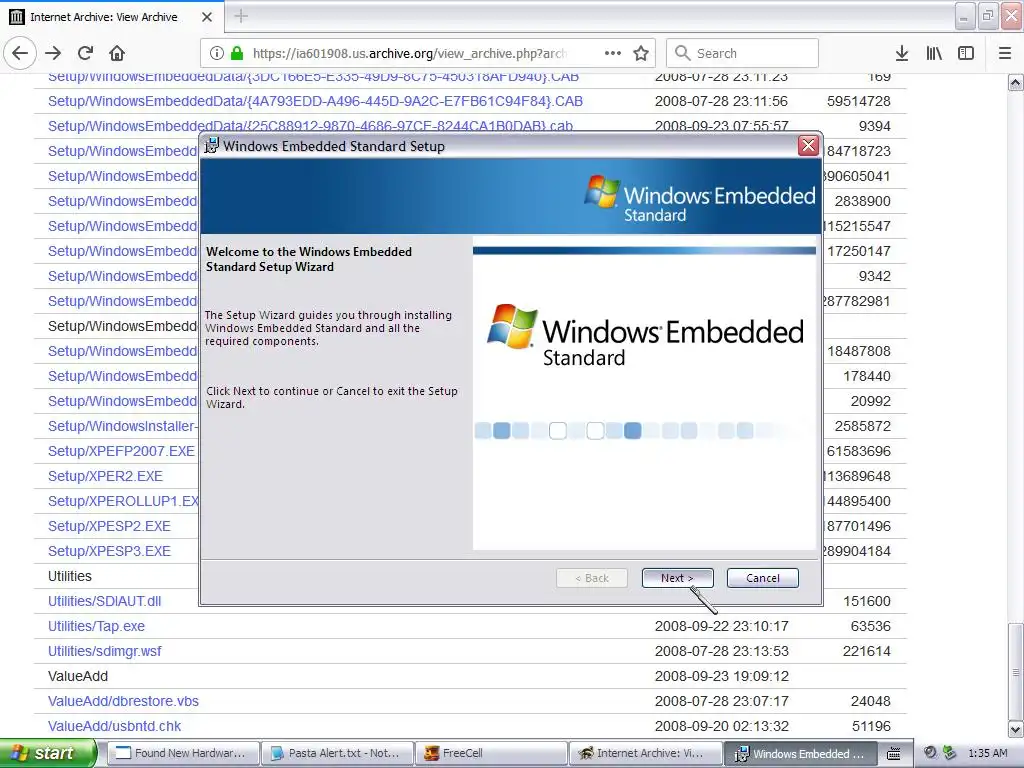Click the first system tray icon
The width and height of the screenshot is (1024, 768).
tap(931, 753)
